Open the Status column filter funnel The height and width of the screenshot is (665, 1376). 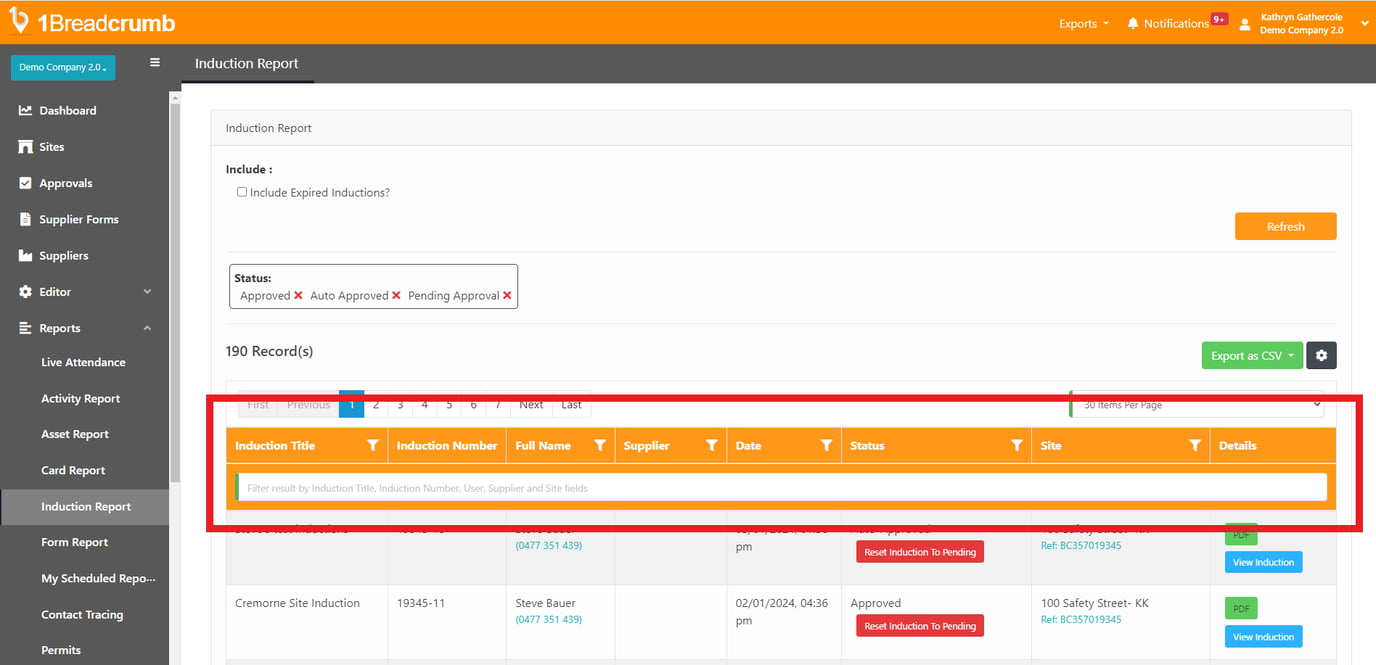[x=1017, y=445]
